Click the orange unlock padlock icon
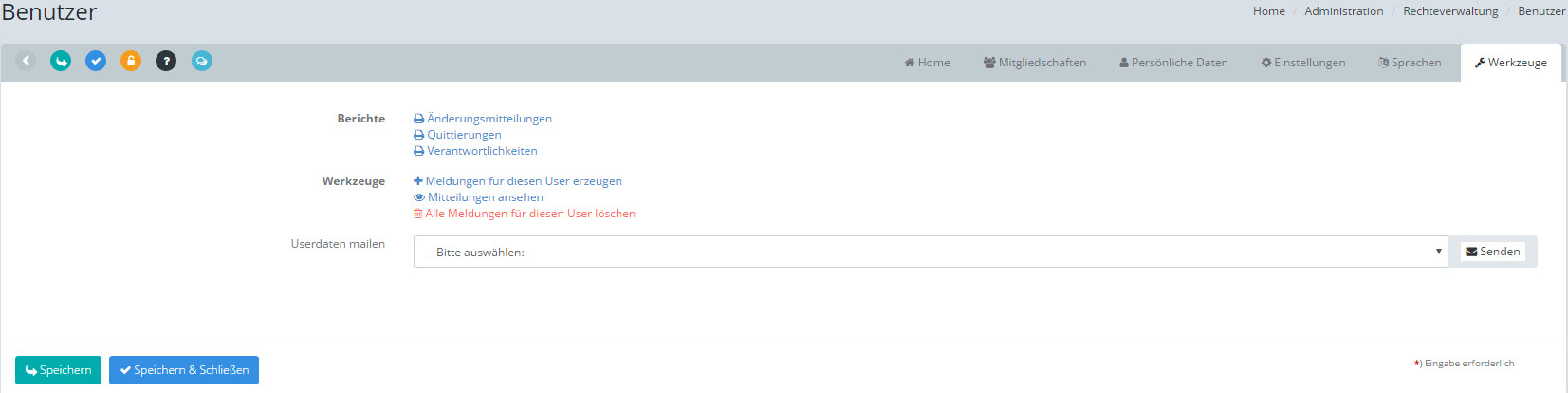The height and width of the screenshot is (393, 1568). click(131, 61)
